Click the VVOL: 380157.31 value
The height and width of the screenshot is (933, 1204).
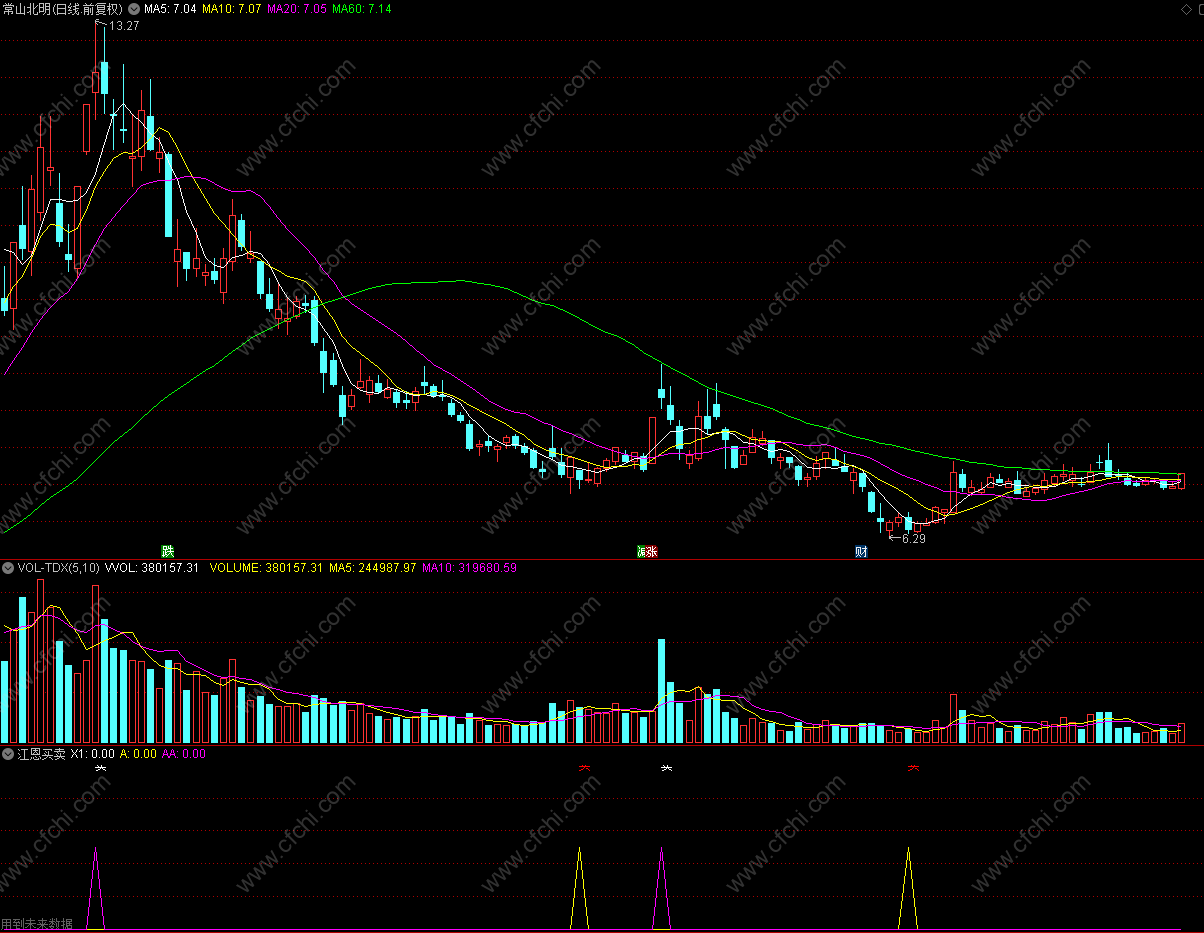coord(152,567)
